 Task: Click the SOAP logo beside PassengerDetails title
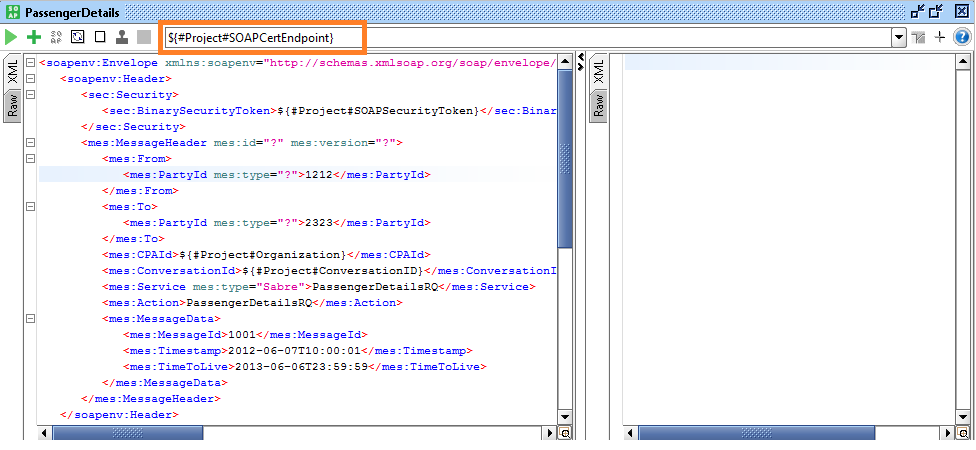point(12,11)
